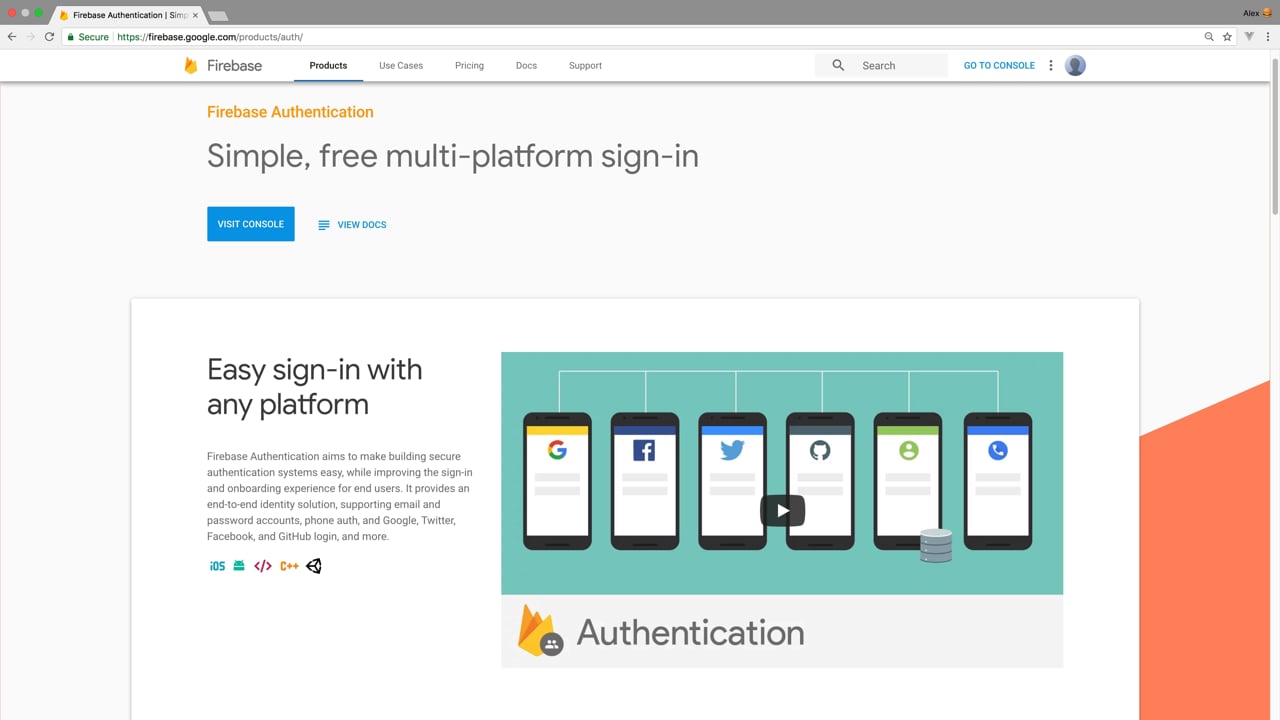Click the Alex profile button in the title bar
Image resolution: width=1280 pixels, height=720 pixels.
(1256, 13)
